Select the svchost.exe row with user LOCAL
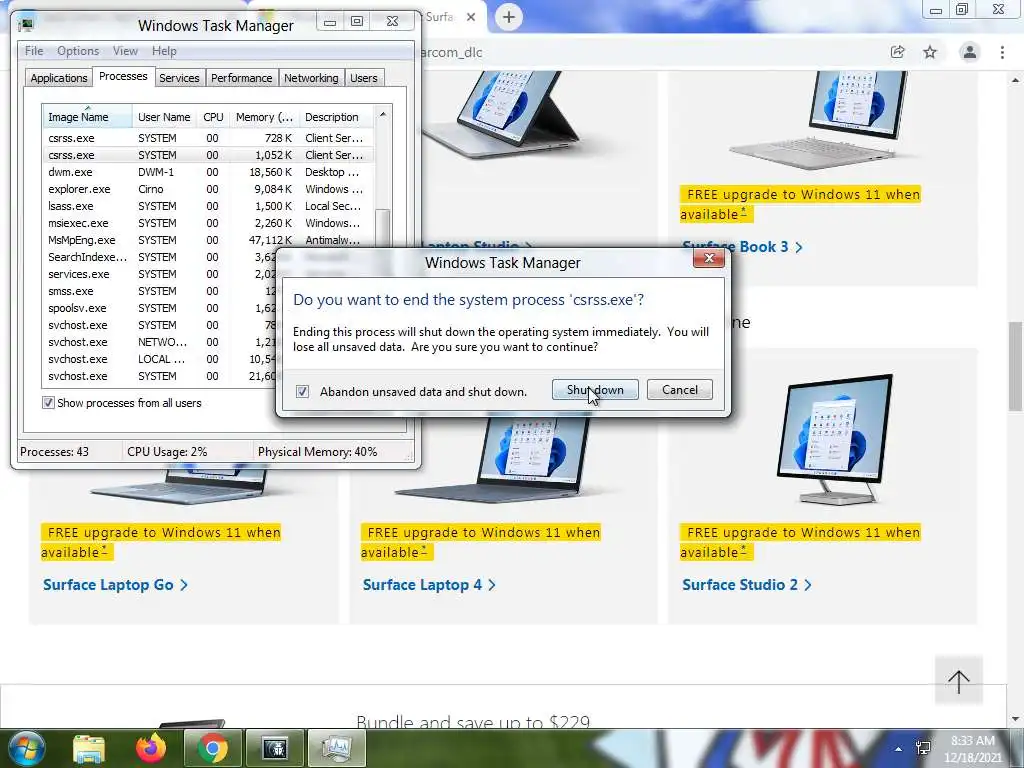 point(159,359)
